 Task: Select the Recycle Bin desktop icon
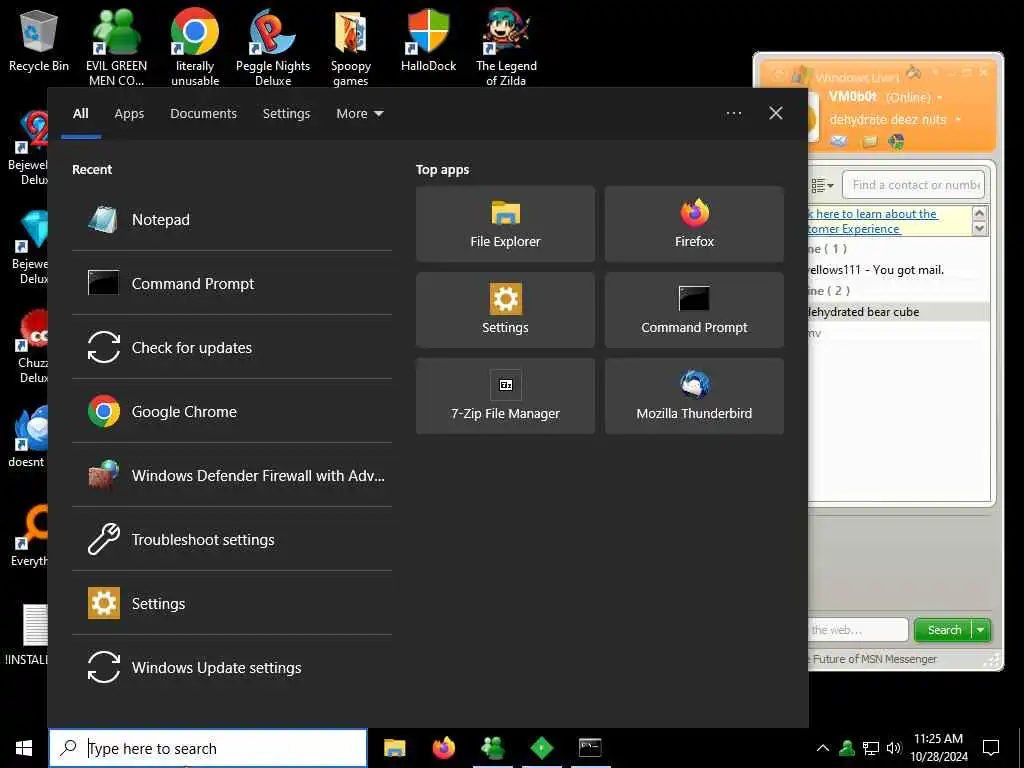(x=39, y=40)
